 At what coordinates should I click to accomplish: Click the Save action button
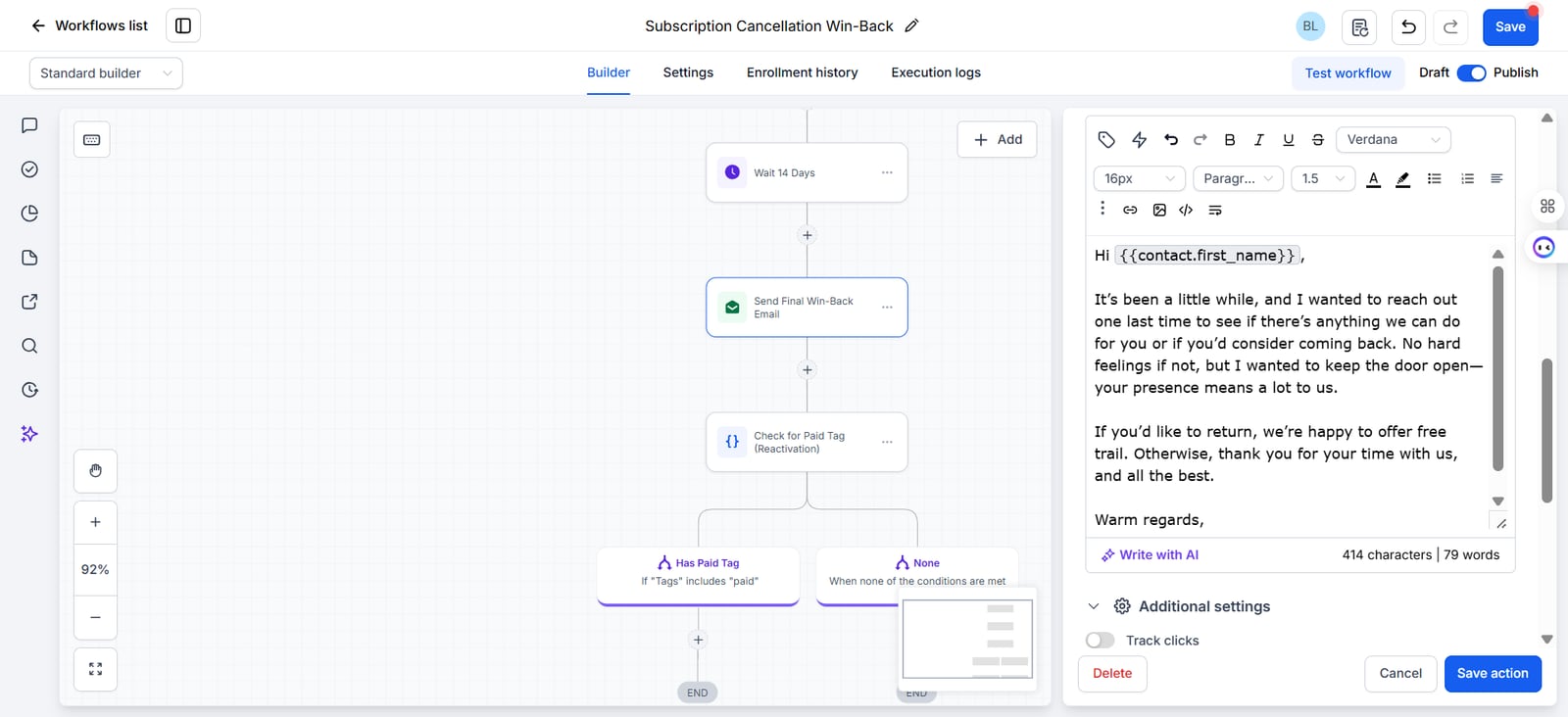point(1493,674)
